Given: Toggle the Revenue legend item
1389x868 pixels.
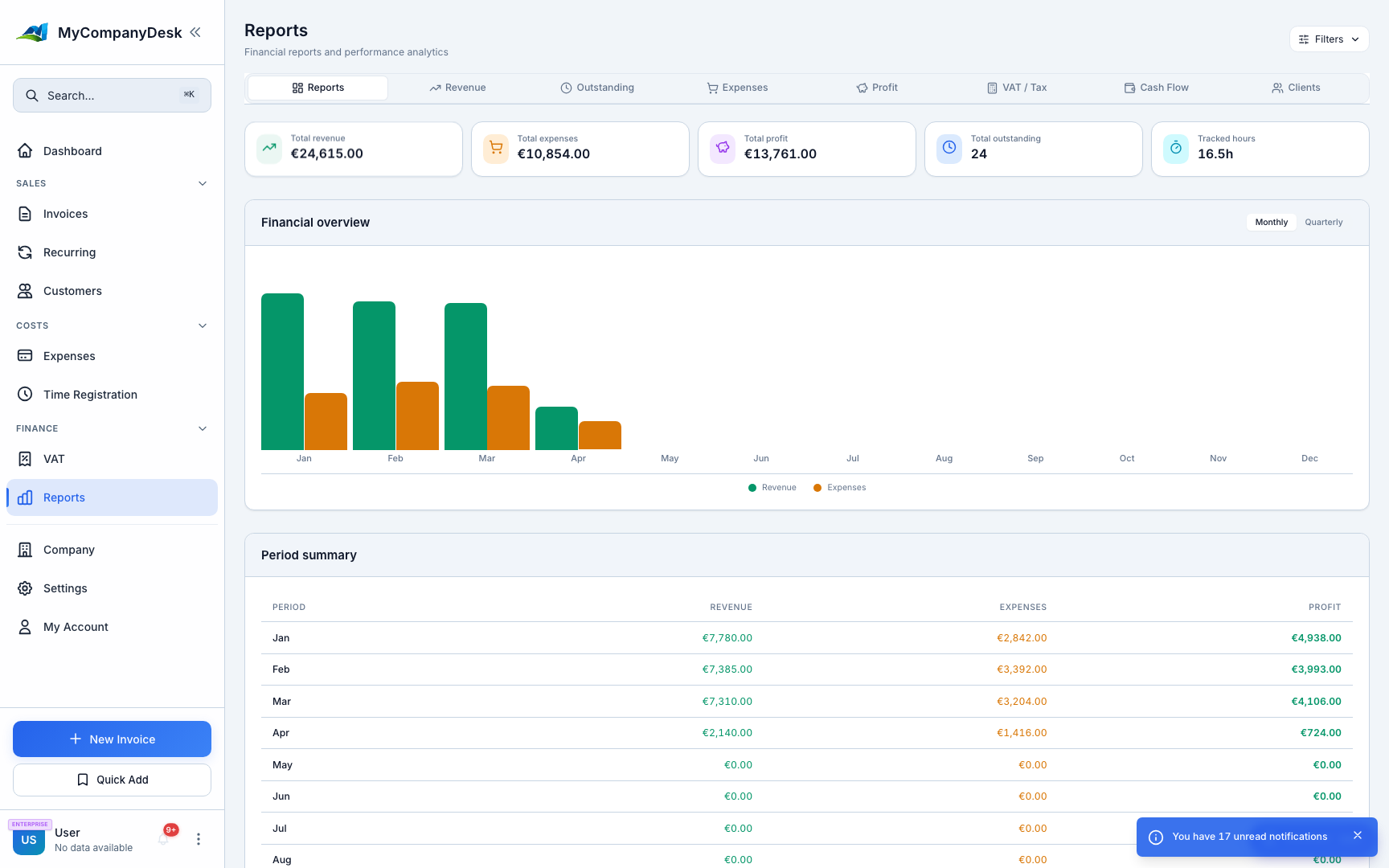Looking at the screenshot, I should [772, 487].
